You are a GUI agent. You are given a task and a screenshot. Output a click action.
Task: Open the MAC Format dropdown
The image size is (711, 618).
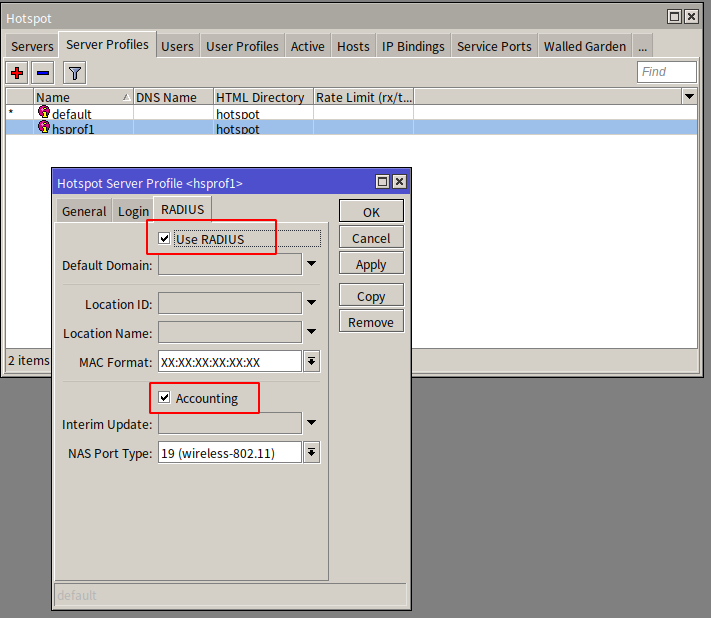pyautogui.click(x=311, y=362)
